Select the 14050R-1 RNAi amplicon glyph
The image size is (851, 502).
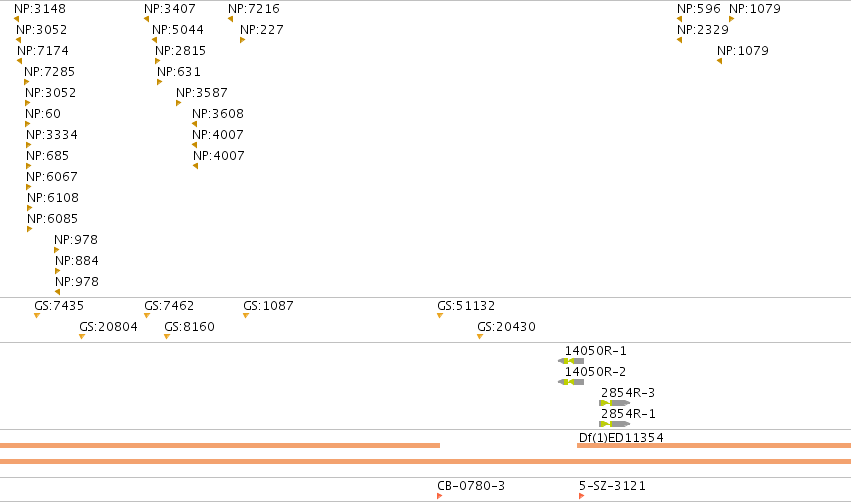[571, 361]
